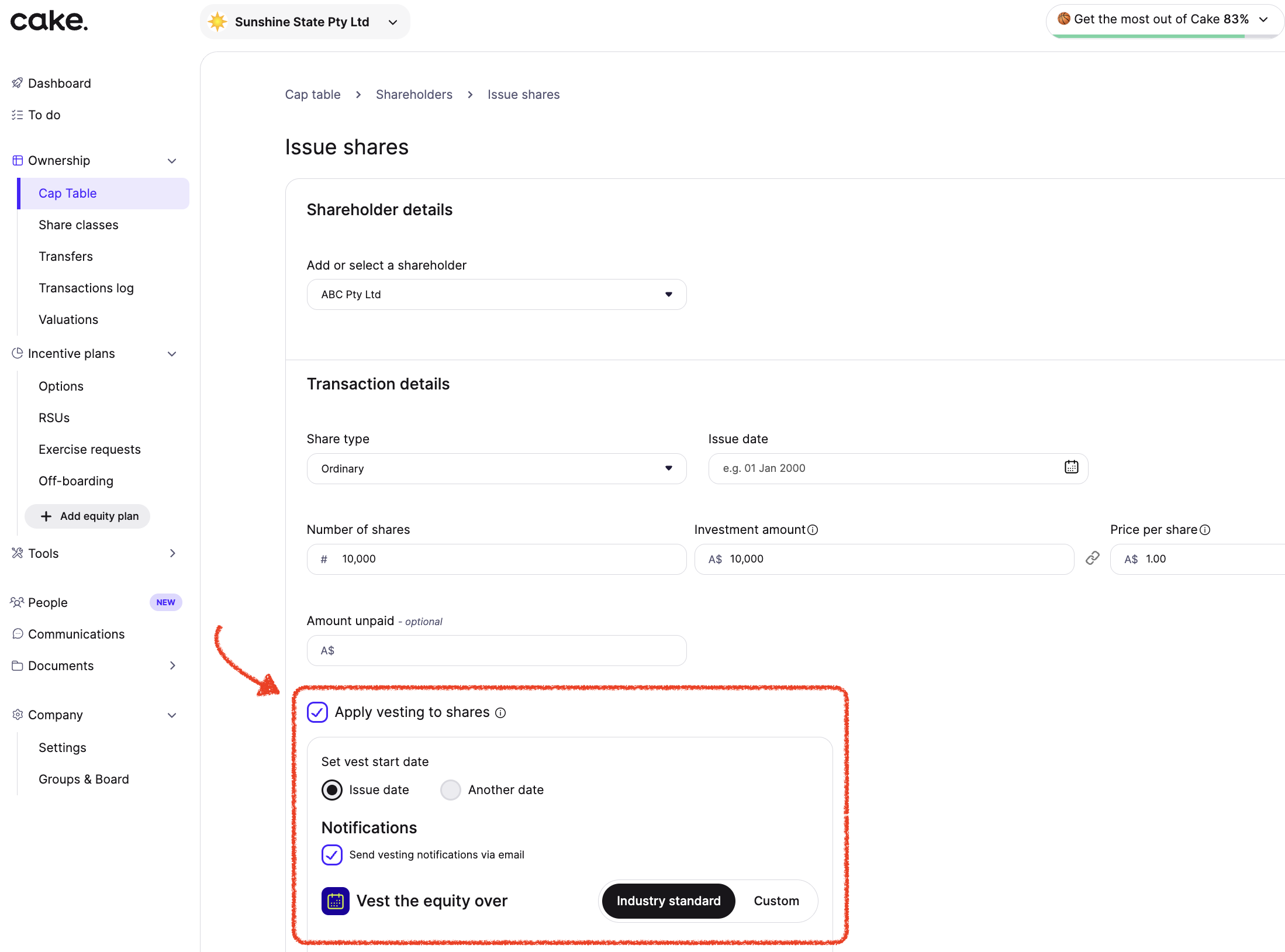Image resolution: width=1285 pixels, height=952 pixels.
Task: Click the link icon between amount and price
Action: (1092, 558)
